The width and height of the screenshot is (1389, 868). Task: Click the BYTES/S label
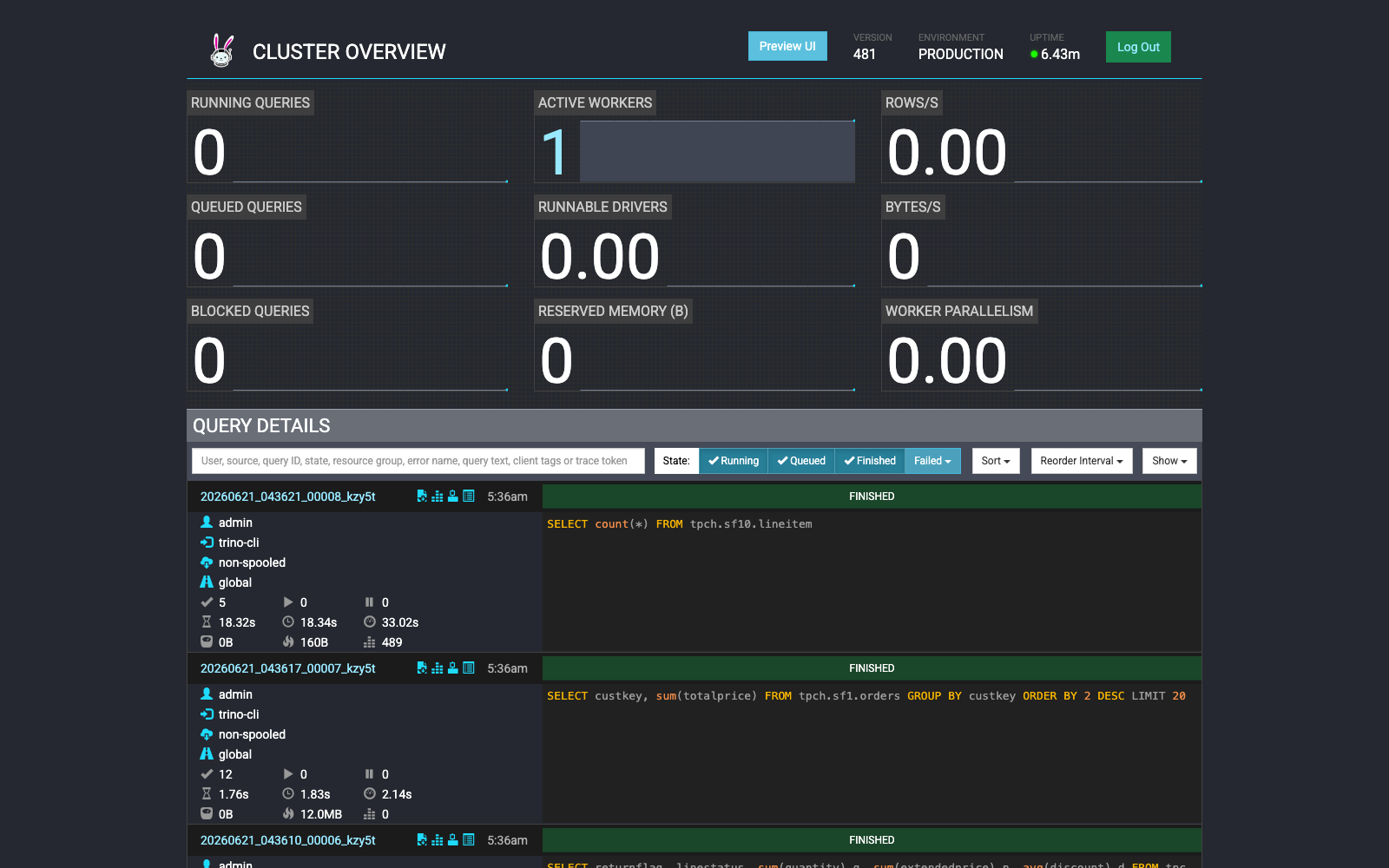pos(912,207)
